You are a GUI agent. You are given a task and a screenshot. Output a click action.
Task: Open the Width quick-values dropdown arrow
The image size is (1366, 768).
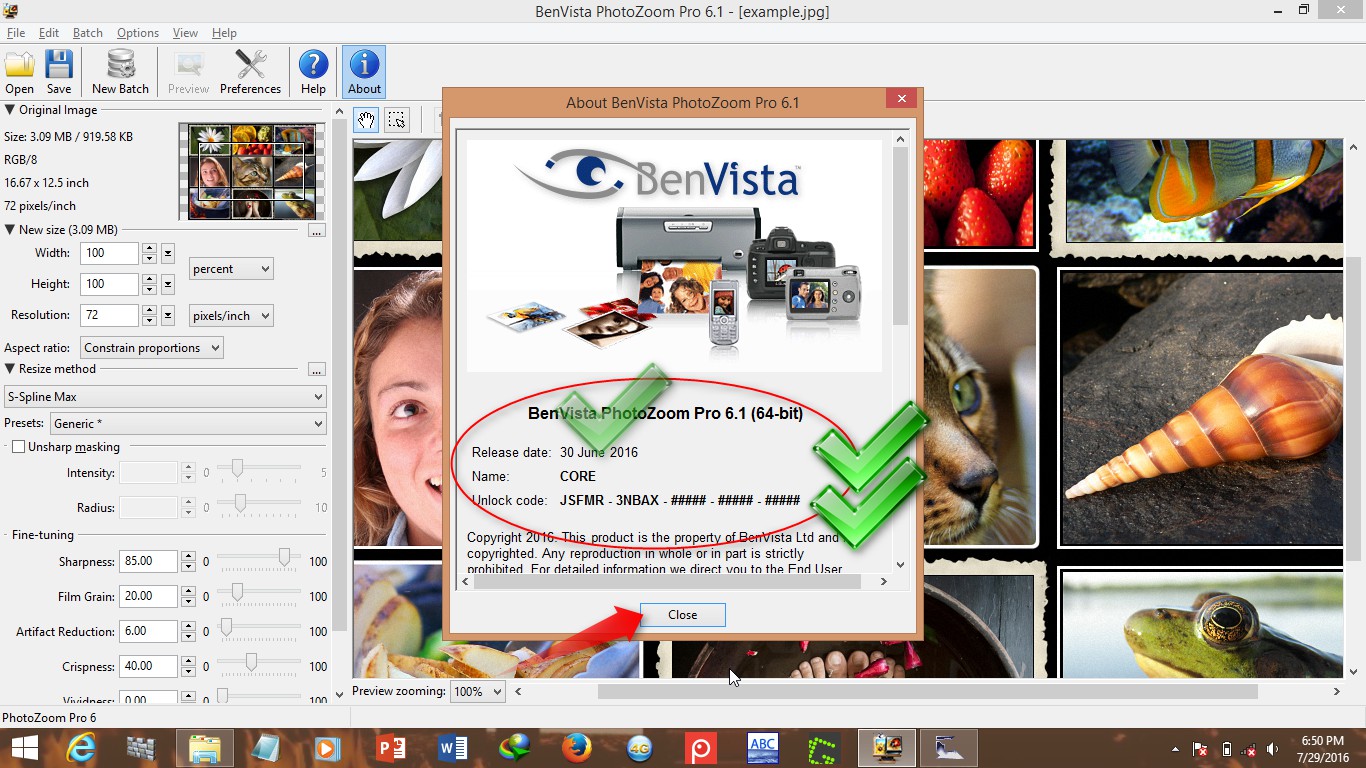click(x=168, y=253)
